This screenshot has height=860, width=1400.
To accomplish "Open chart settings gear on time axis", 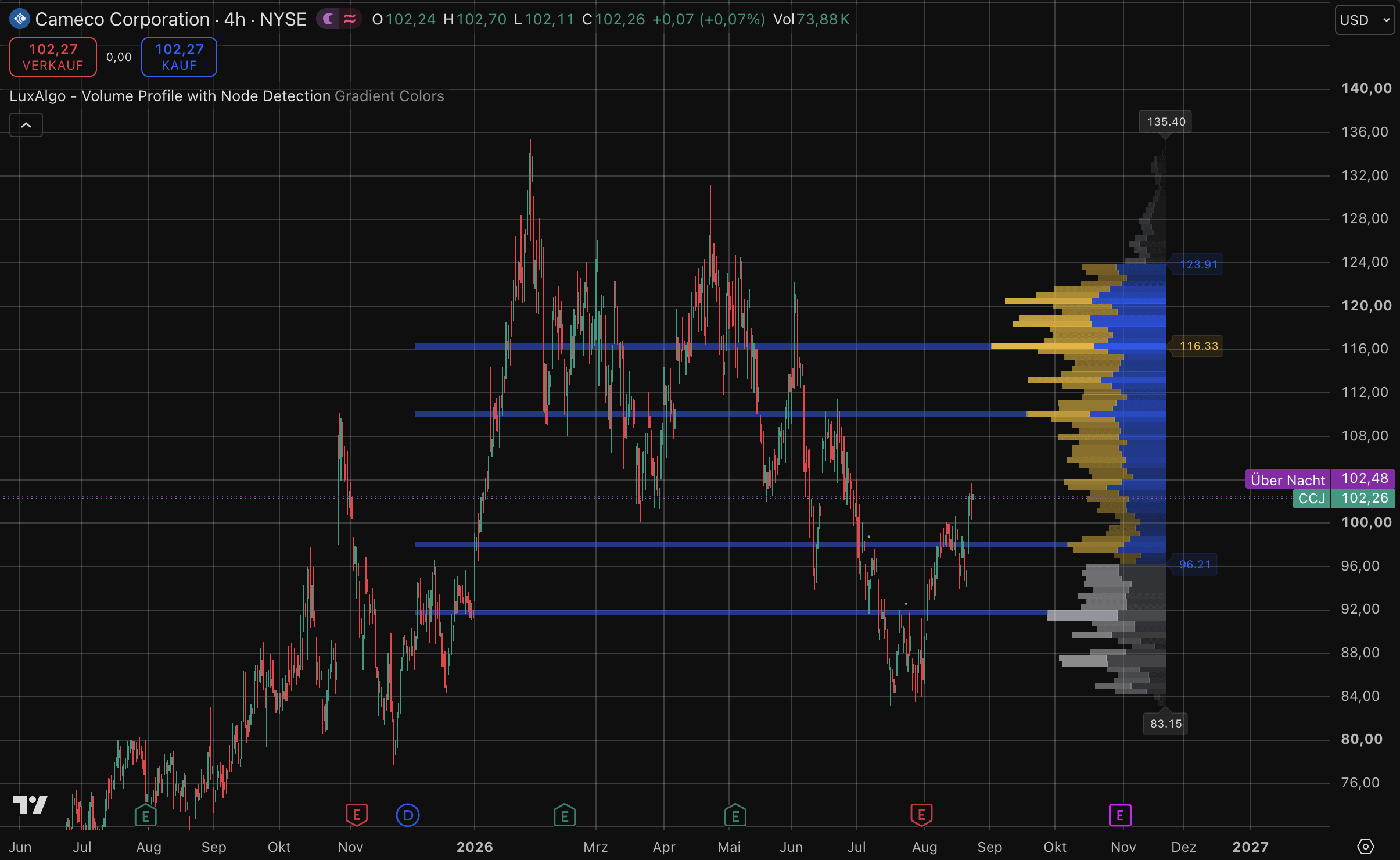I will [1365, 847].
